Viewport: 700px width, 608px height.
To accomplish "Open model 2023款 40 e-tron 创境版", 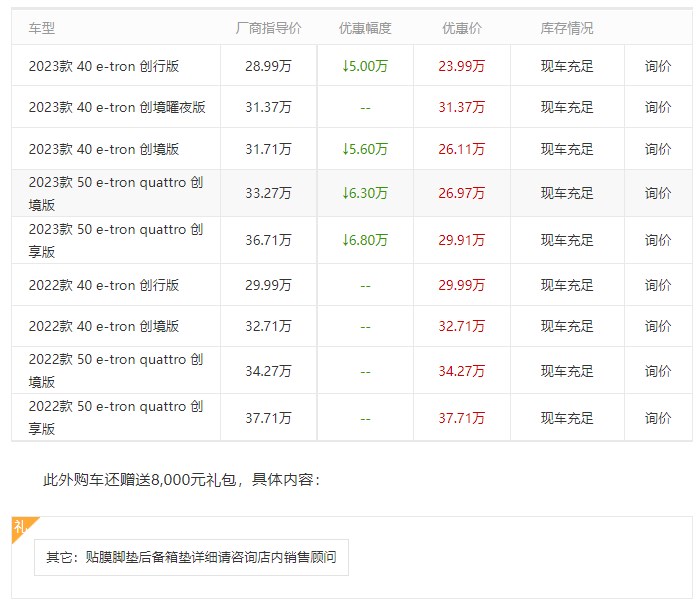I will coord(104,149).
